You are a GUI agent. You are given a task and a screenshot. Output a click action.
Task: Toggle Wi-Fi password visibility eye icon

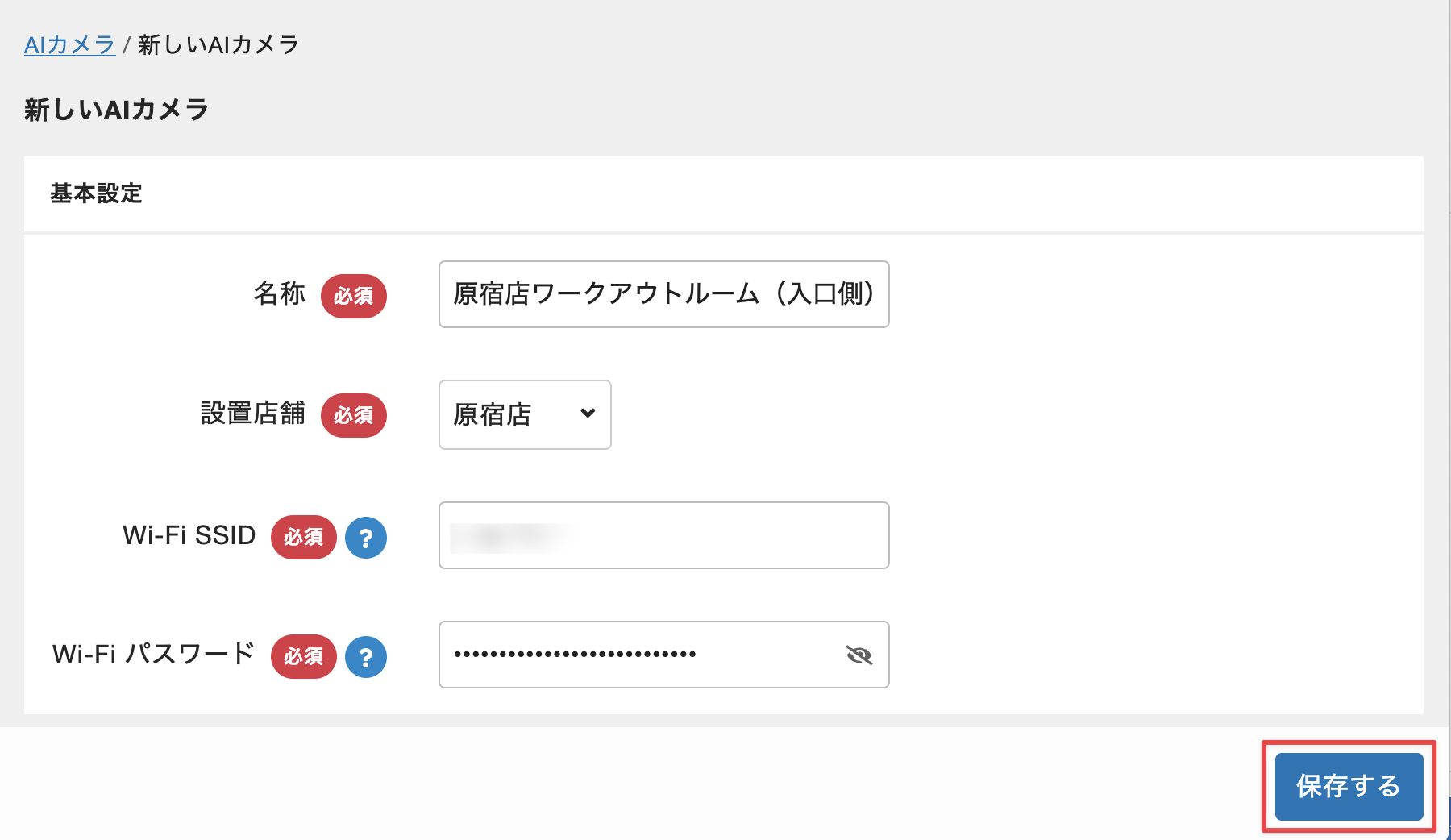point(859,655)
